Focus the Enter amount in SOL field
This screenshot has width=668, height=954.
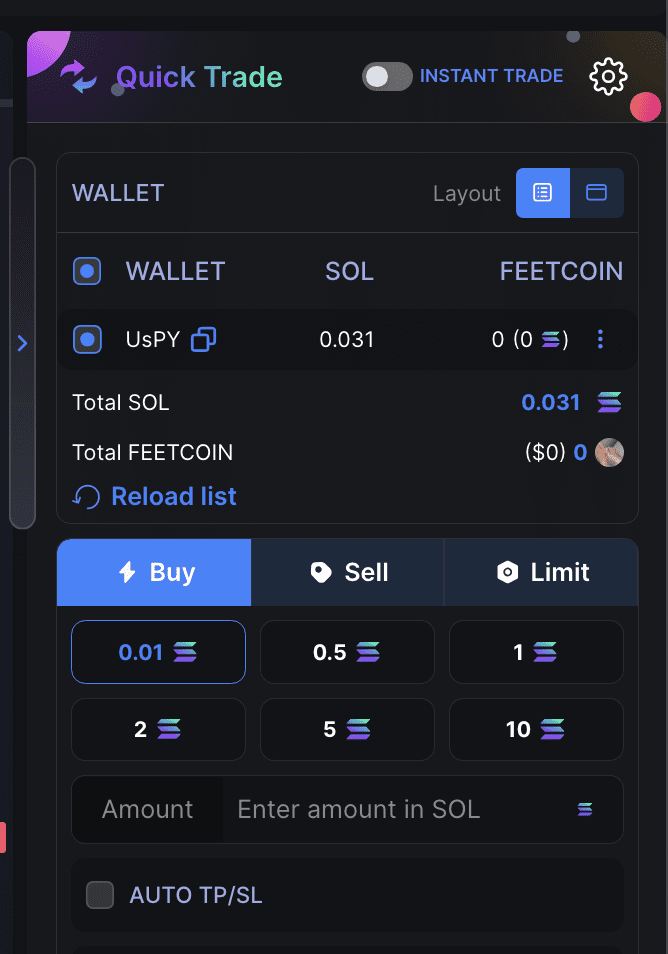click(x=402, y=809)
